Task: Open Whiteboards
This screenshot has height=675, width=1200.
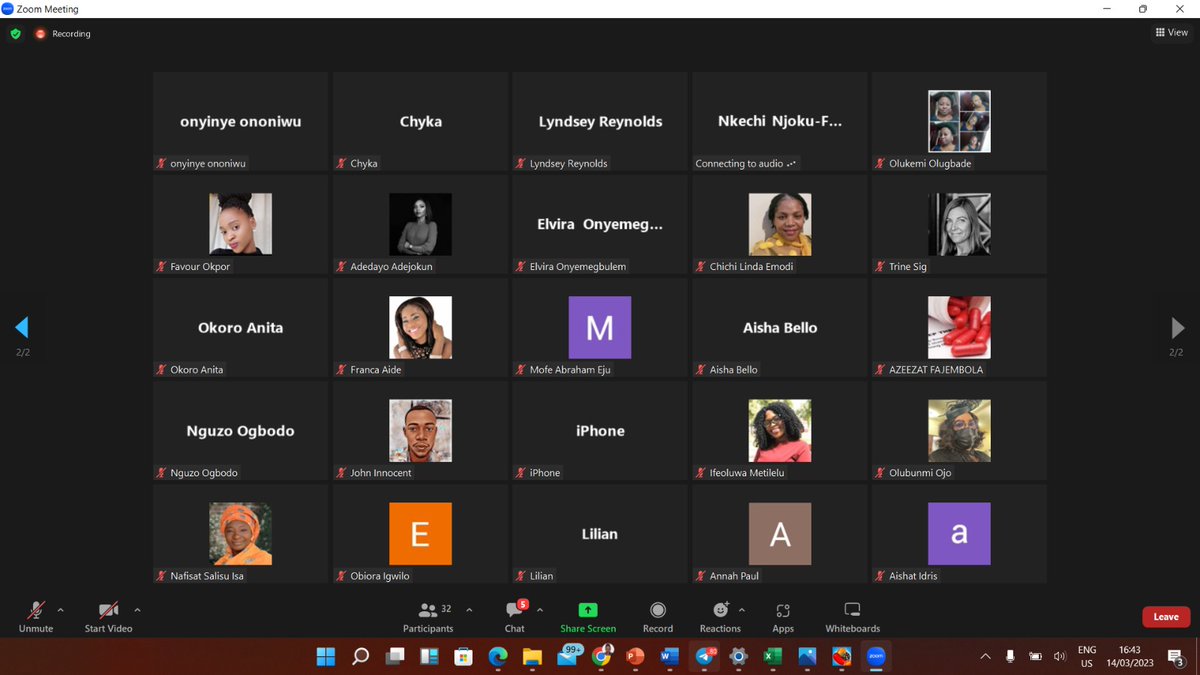Action: (853, 616)
